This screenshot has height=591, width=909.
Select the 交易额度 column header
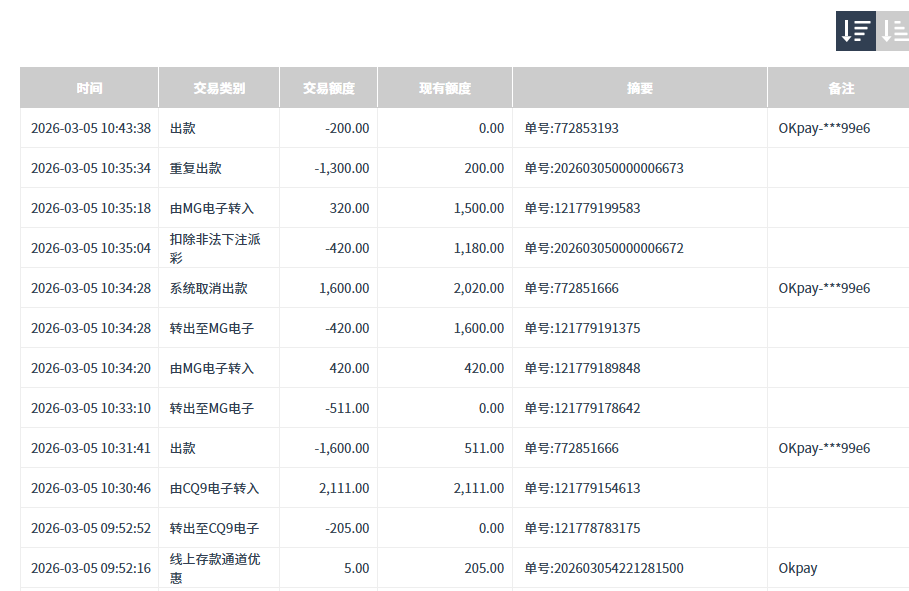pyautogui.click(x=329, y=88)
